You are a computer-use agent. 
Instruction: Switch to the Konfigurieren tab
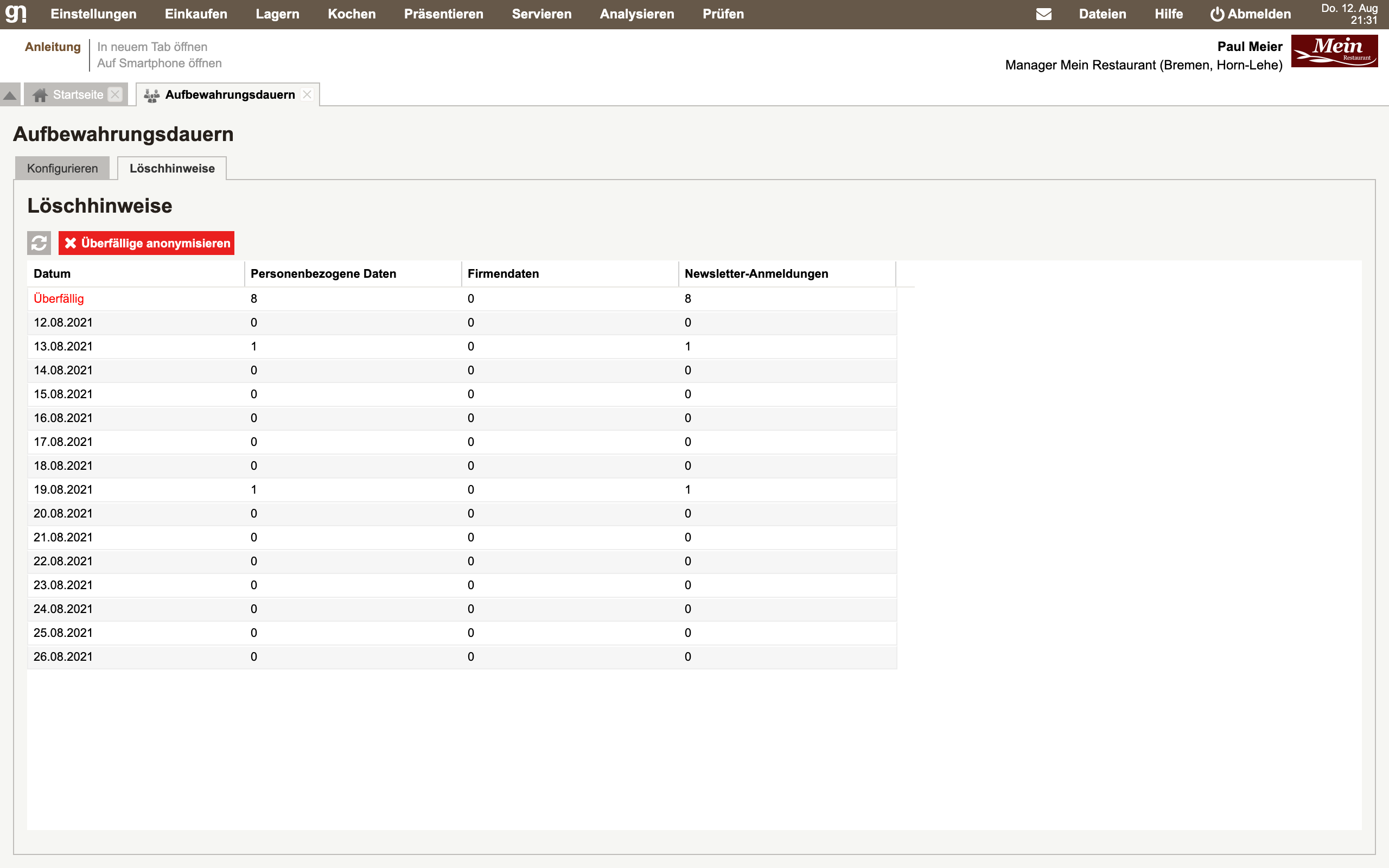click(x=62, y=168)
